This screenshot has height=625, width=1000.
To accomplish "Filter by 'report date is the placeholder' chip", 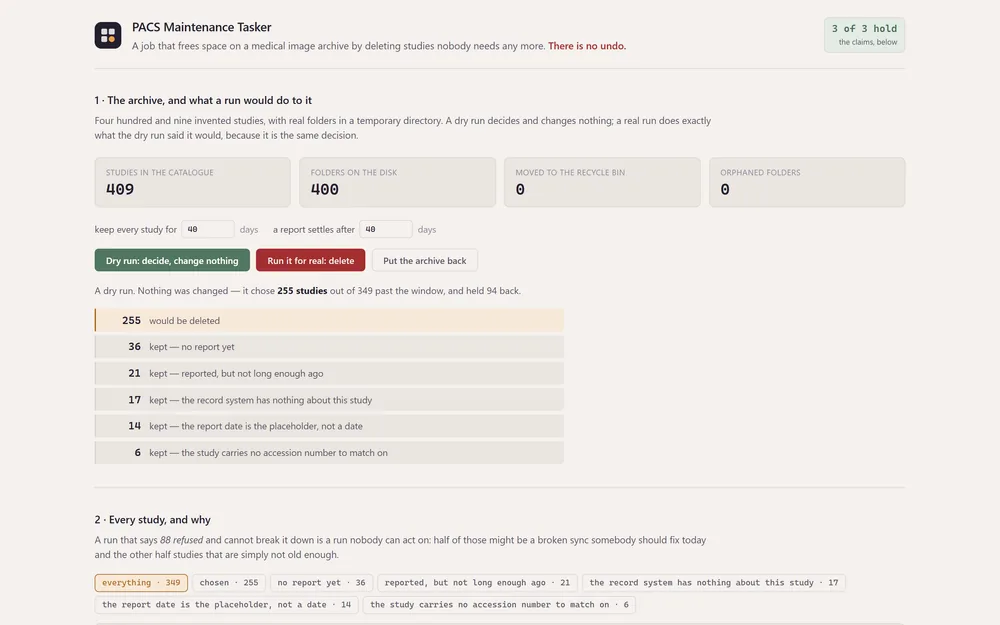I will tap(226, 605).
